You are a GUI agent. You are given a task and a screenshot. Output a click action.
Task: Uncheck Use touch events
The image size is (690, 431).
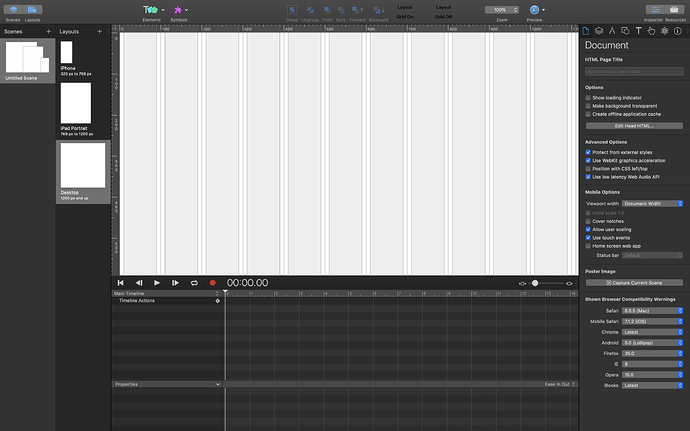[x=588, y=238]
